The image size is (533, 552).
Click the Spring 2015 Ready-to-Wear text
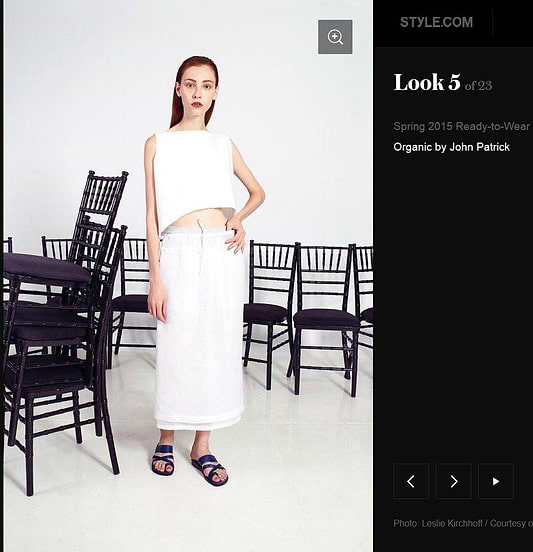pos(461,126)
